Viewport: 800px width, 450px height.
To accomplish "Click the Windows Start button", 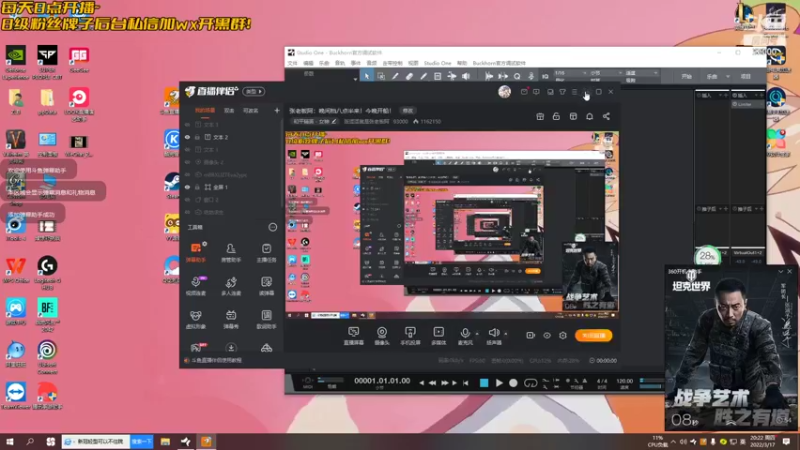I will [9, 441].
